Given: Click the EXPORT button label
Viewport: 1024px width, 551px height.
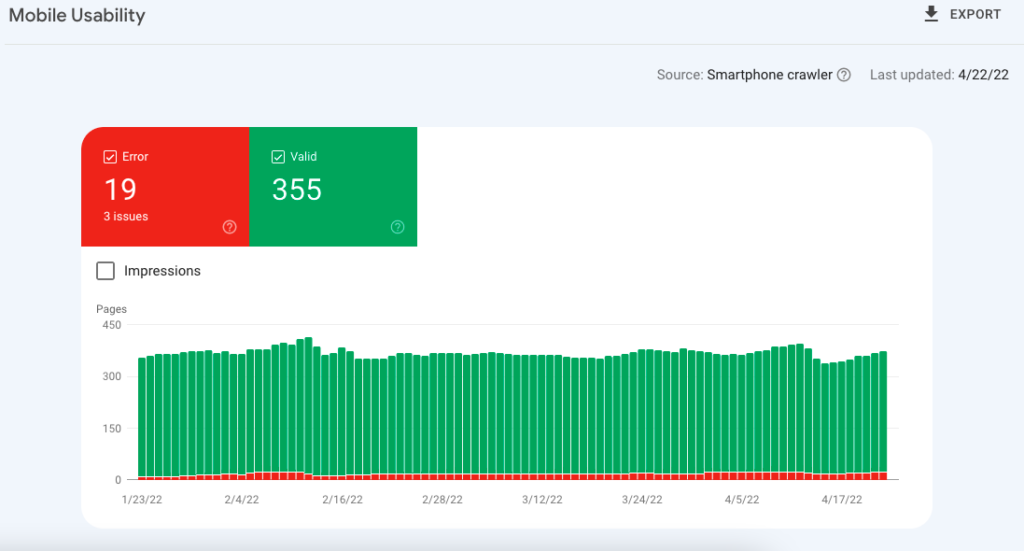Looking at the screenshot, I should (x=975, y=14).
